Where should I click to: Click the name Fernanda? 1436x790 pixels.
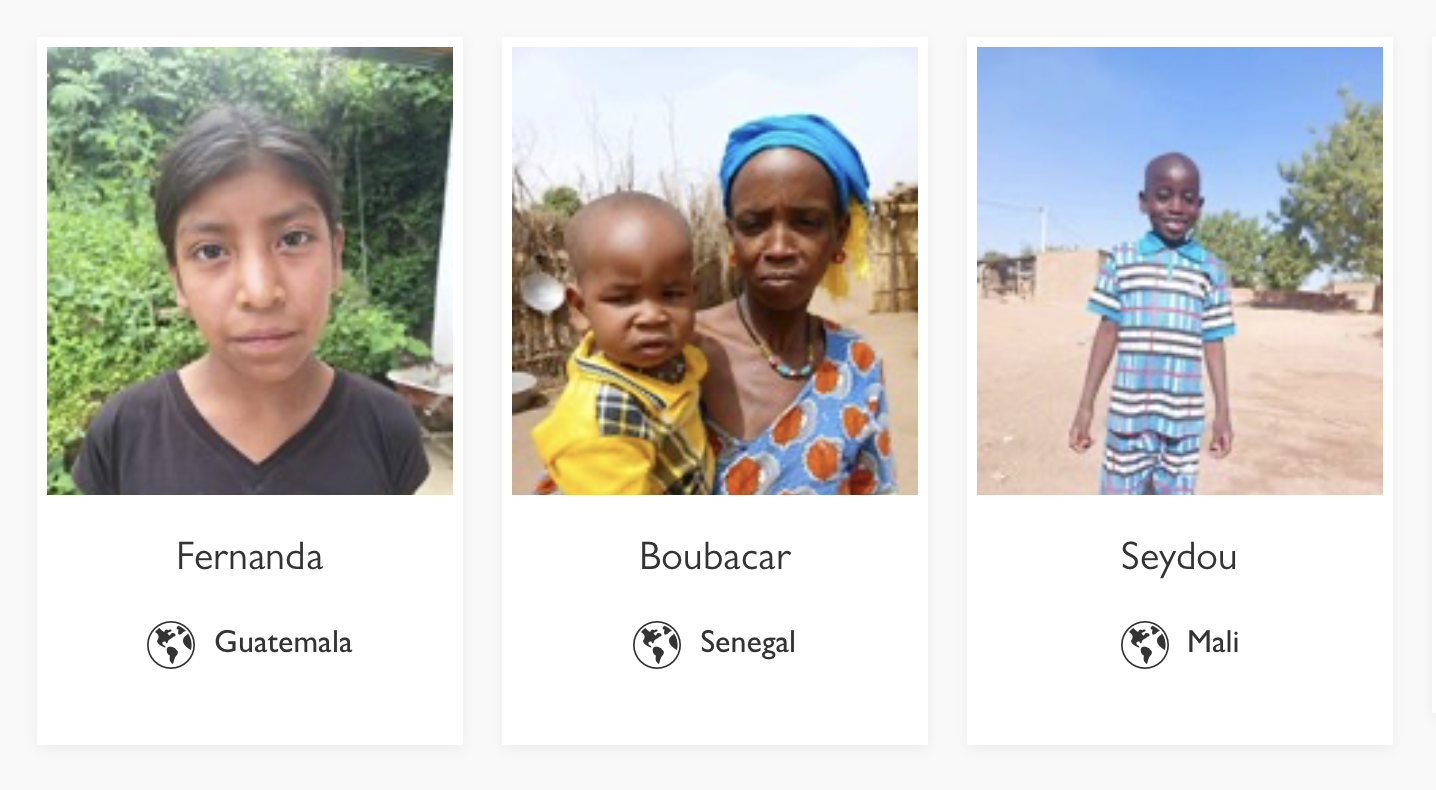click(x=250, y=557)
